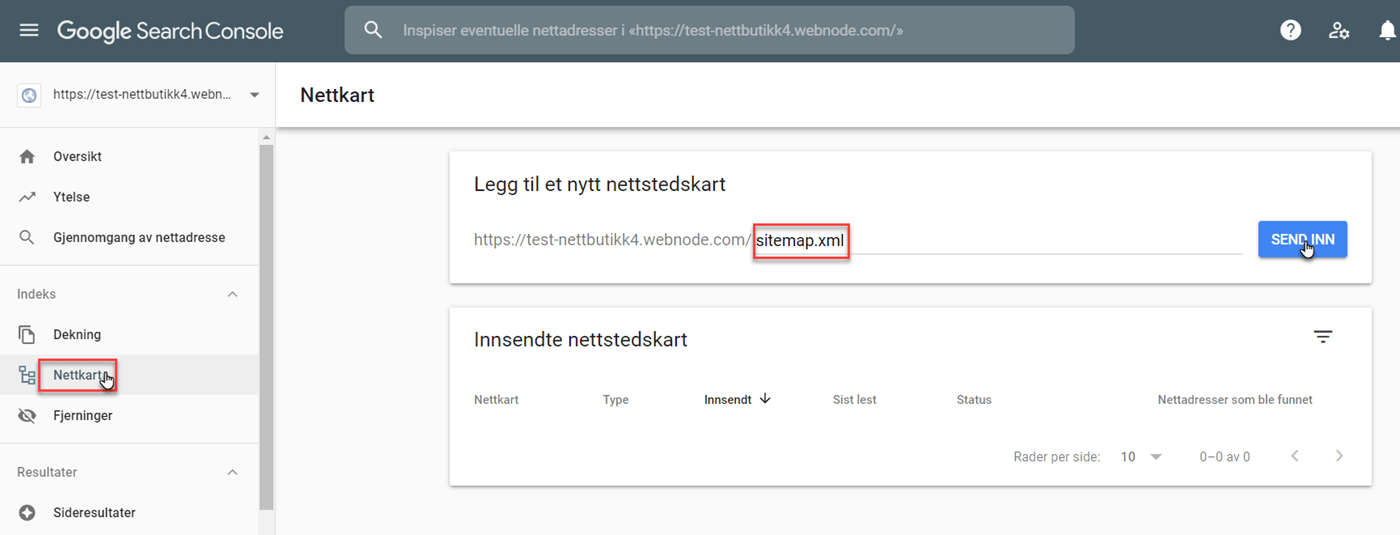Click the plus circle icon beside Sideresultater
The image size is (1400, 535).
click(27, 513)
